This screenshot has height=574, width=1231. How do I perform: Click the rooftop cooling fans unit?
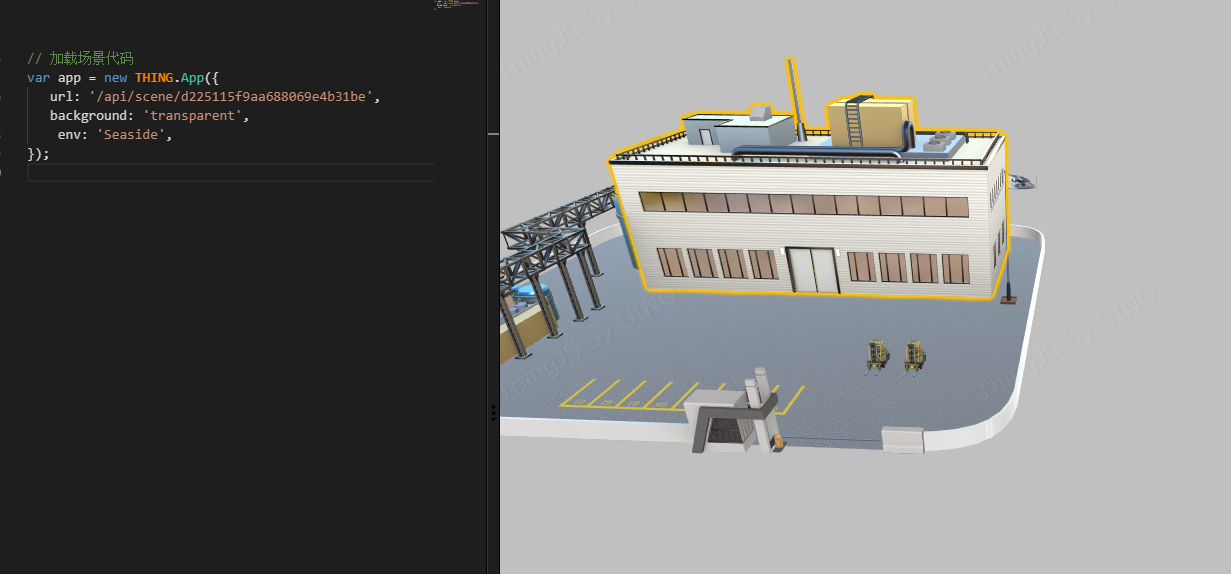(x=942, y=143)
